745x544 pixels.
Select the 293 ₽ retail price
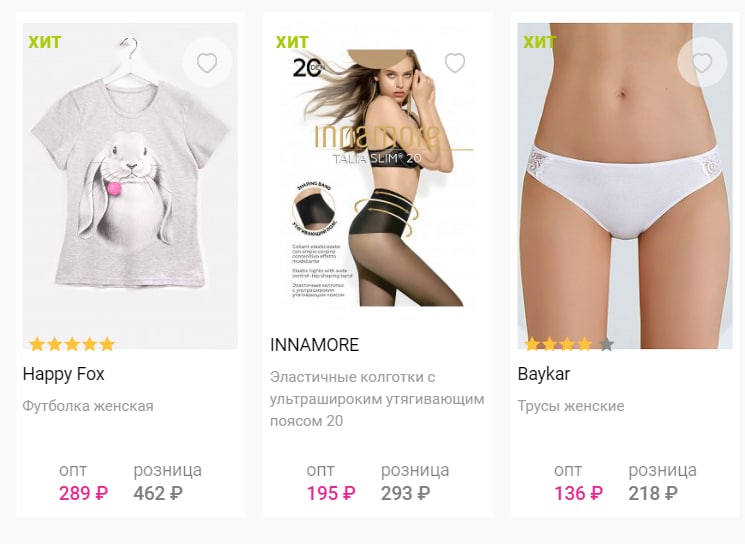tap(406, 494)
